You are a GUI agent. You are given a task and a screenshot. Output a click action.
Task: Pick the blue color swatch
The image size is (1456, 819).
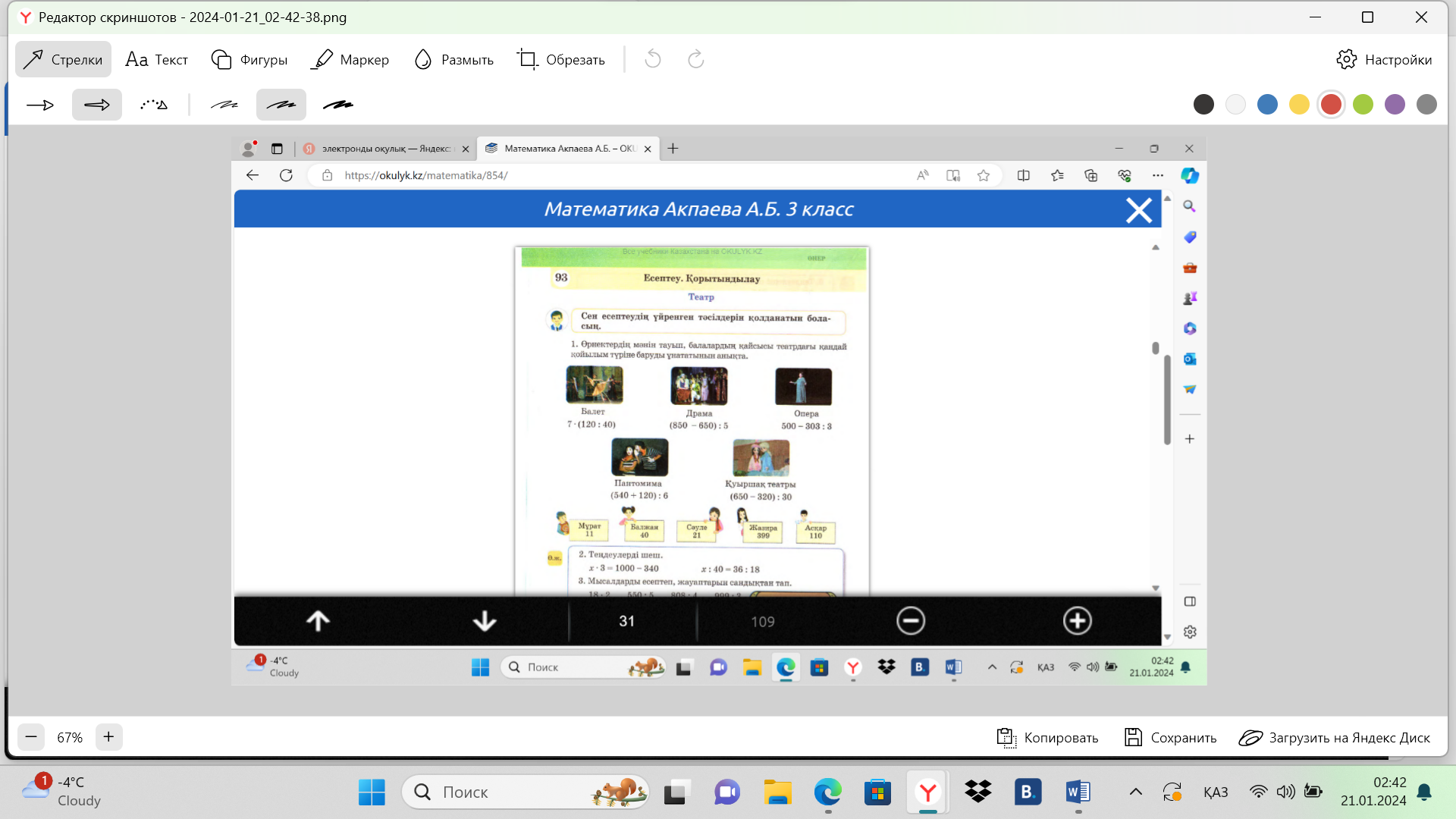(x=1267, y=105)
